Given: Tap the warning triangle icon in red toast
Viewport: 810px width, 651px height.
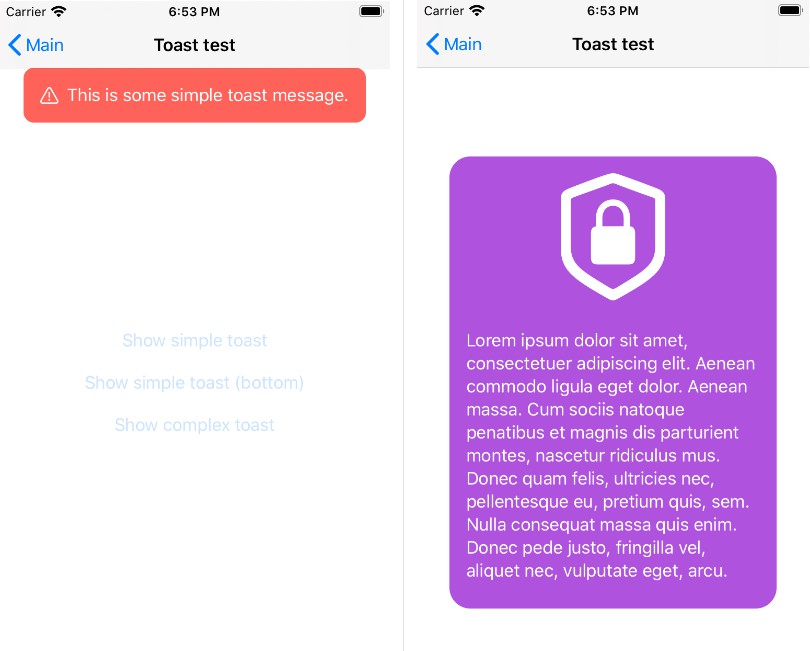Looking at the screenshot, I should tap(49, 96).
